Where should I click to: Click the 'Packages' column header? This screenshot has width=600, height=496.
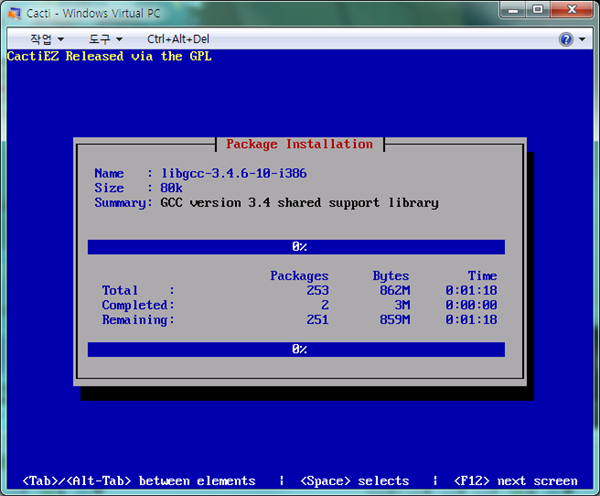click(x=299, y=276)
